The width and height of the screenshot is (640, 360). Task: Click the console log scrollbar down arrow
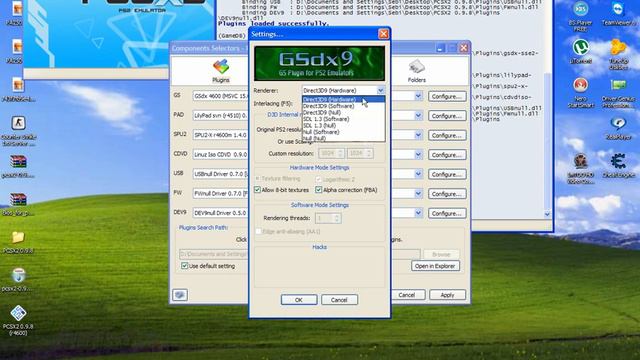point(547,213)
